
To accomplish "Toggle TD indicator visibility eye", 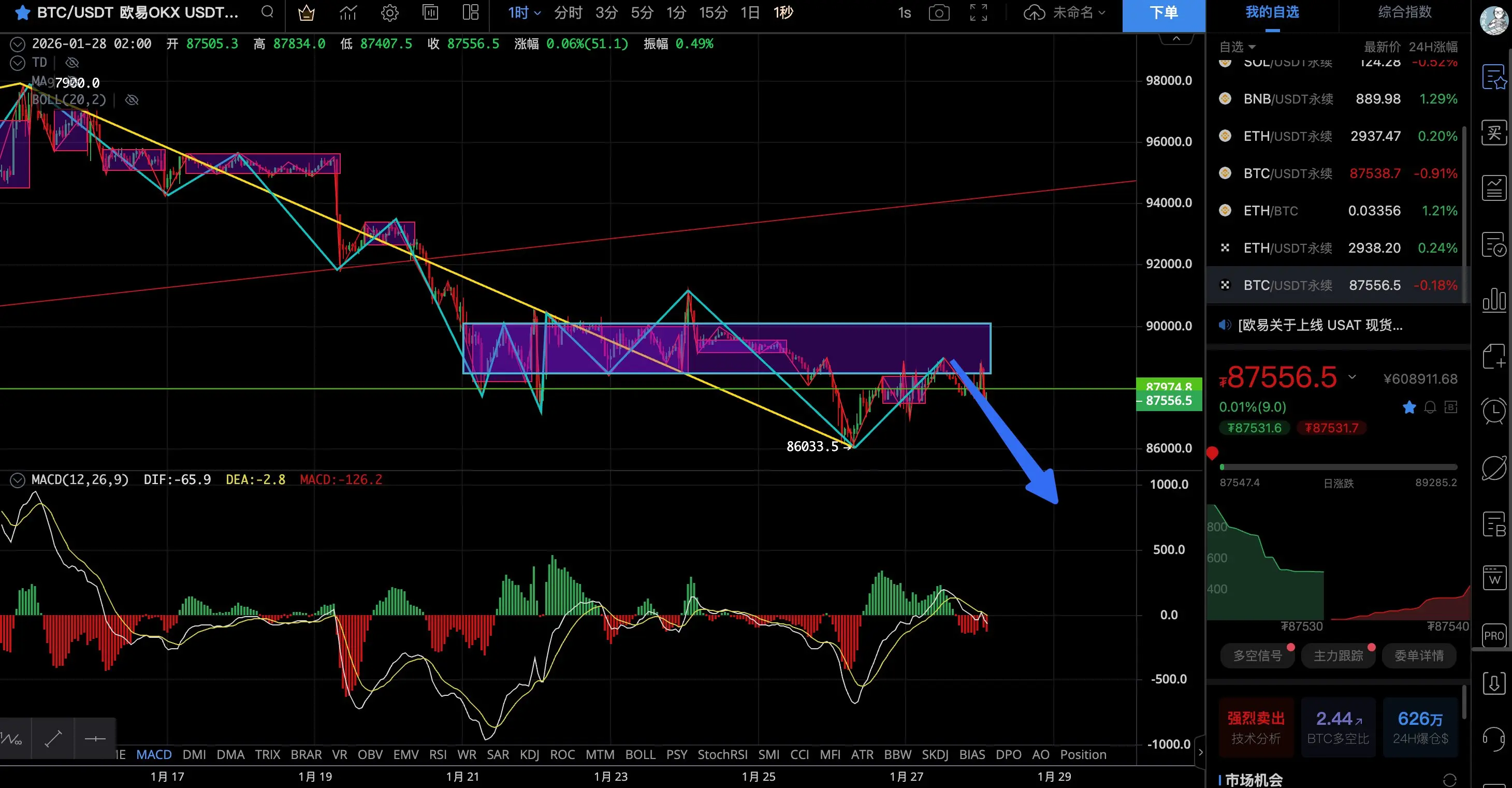I will point(71,62).
